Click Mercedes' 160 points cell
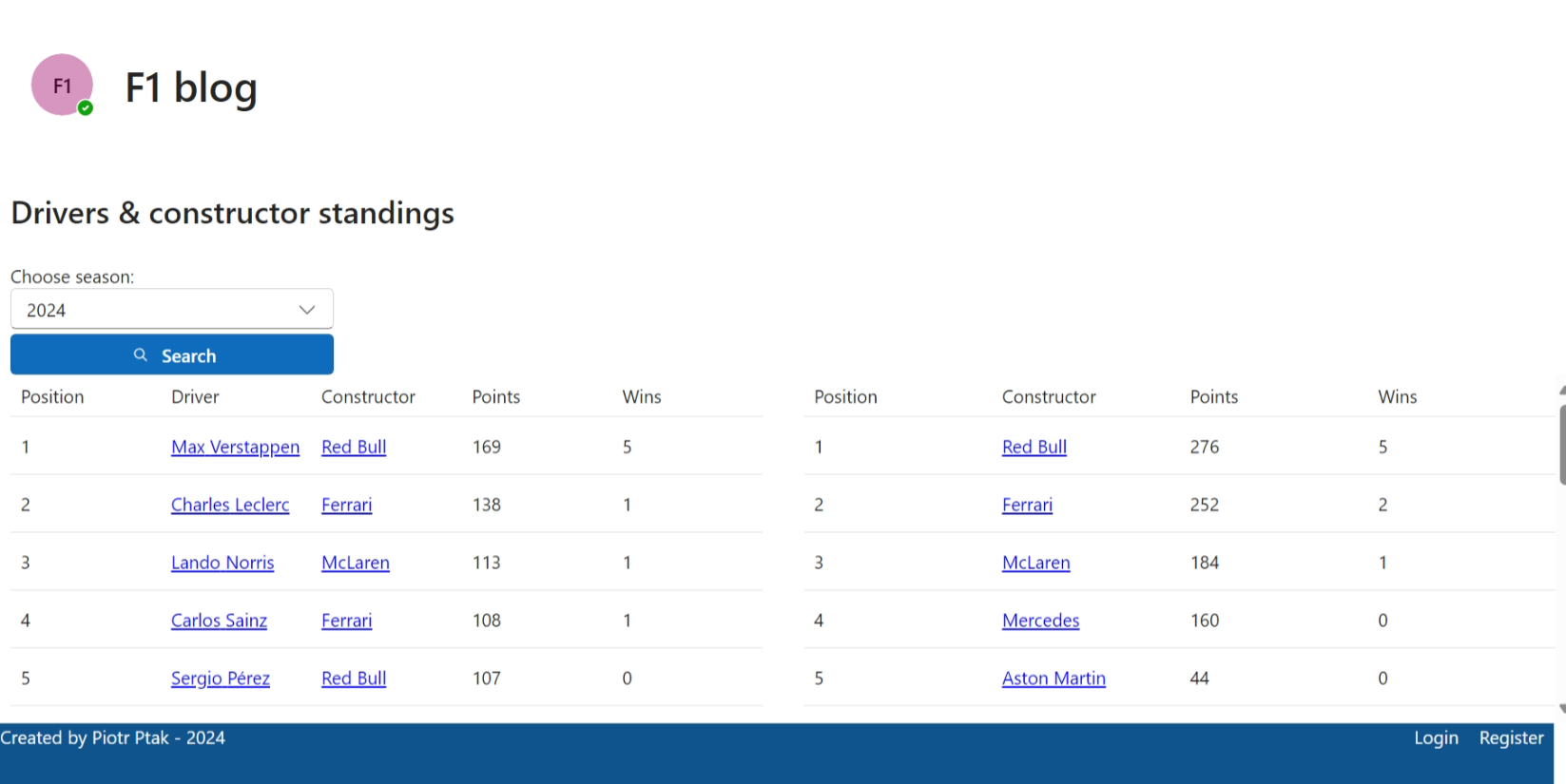1566x784 pixels. [x=1205, y=621]
